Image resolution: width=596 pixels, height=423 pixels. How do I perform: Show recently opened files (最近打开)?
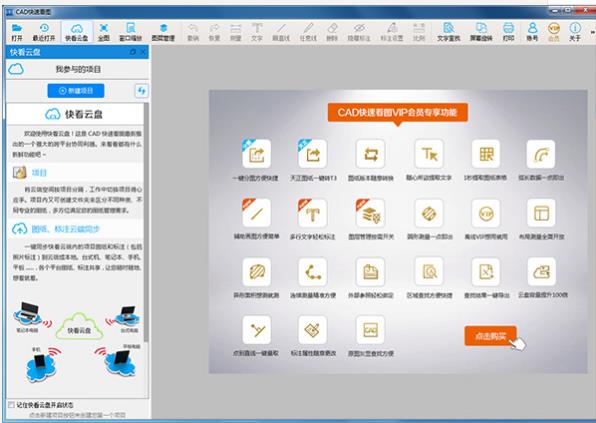[x=44, y=32]
